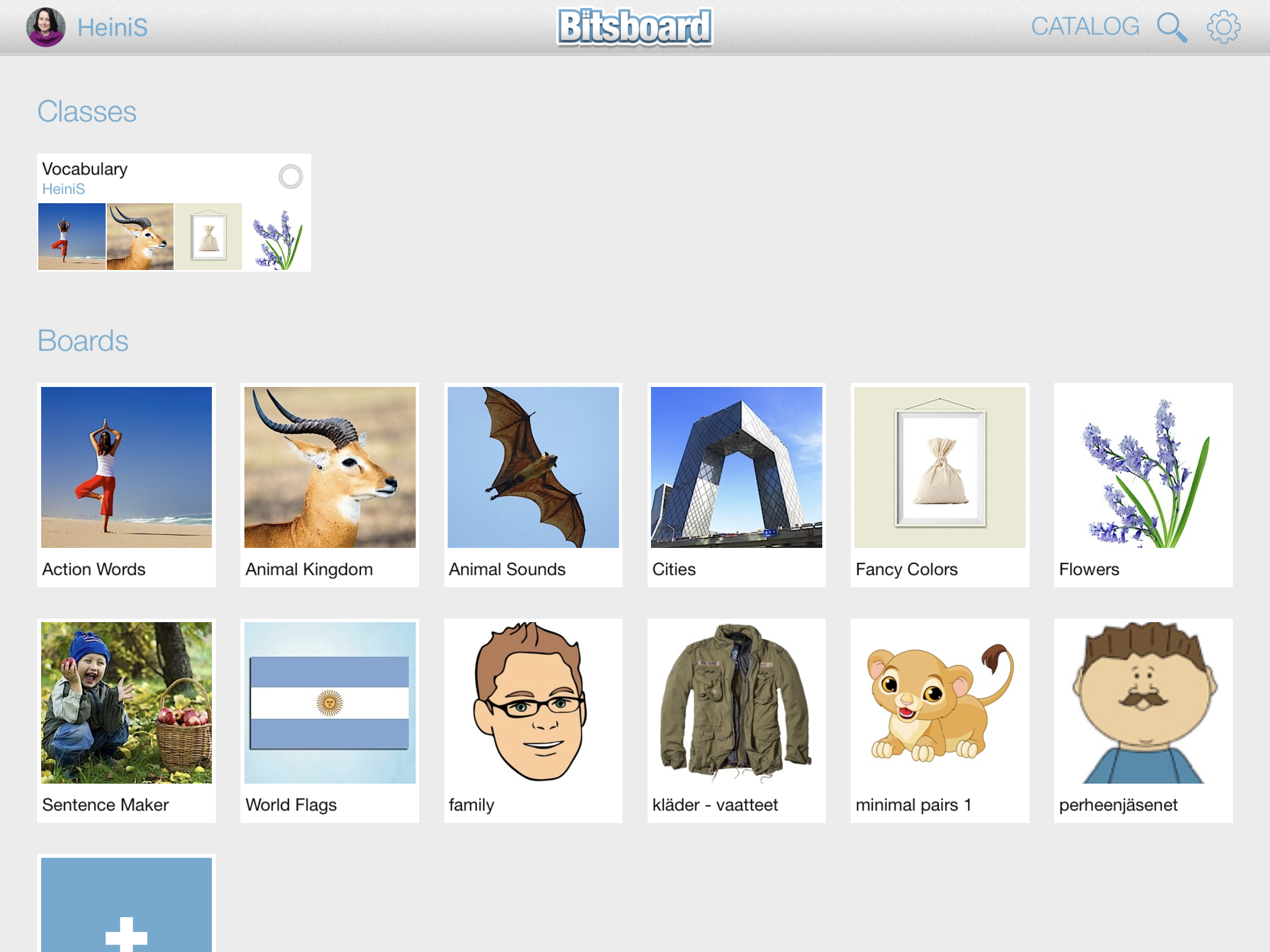Open the minimal pairs 1 board

tap(939, 720)
